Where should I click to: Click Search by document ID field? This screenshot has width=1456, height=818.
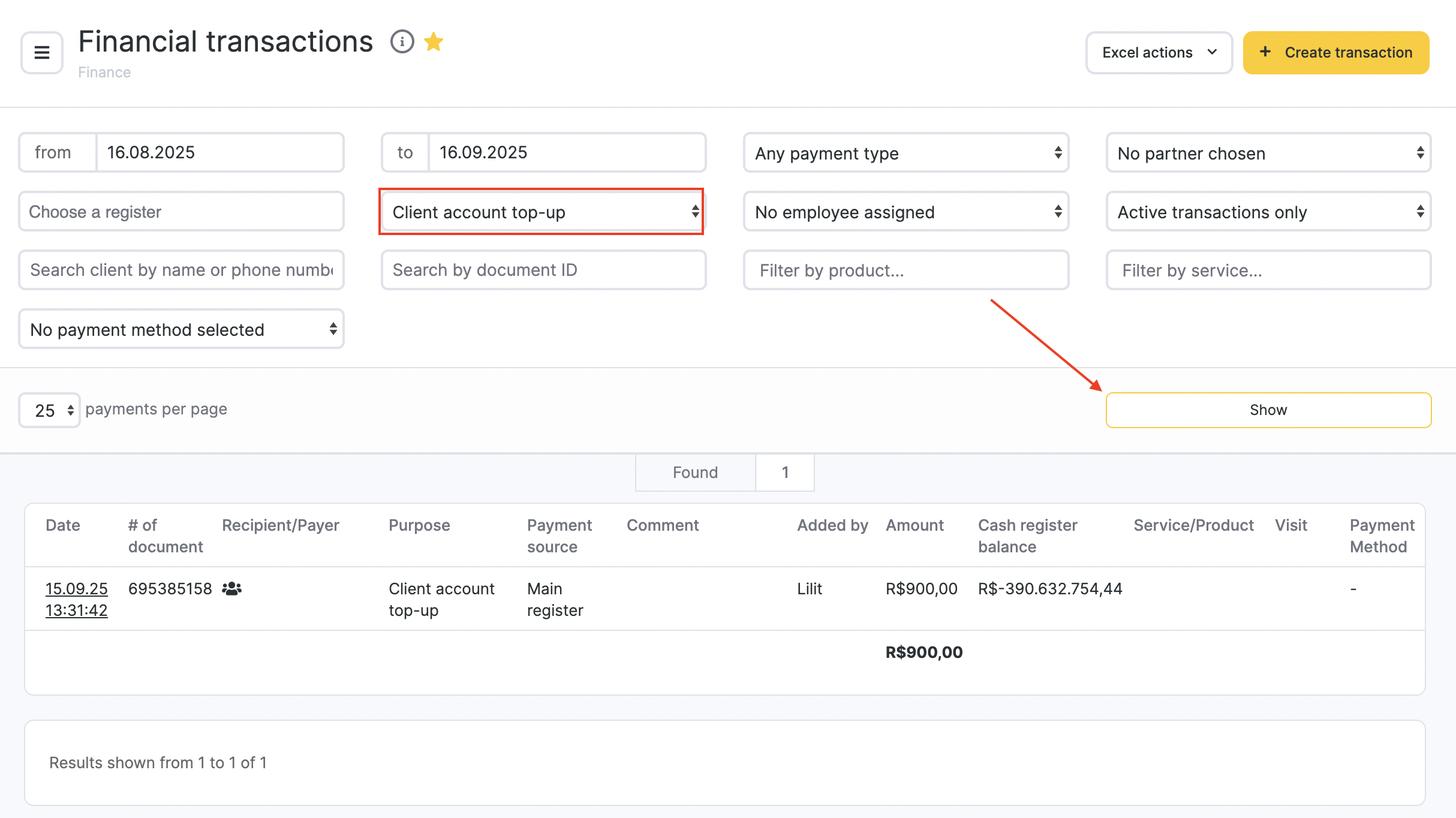tap(543, 270)
